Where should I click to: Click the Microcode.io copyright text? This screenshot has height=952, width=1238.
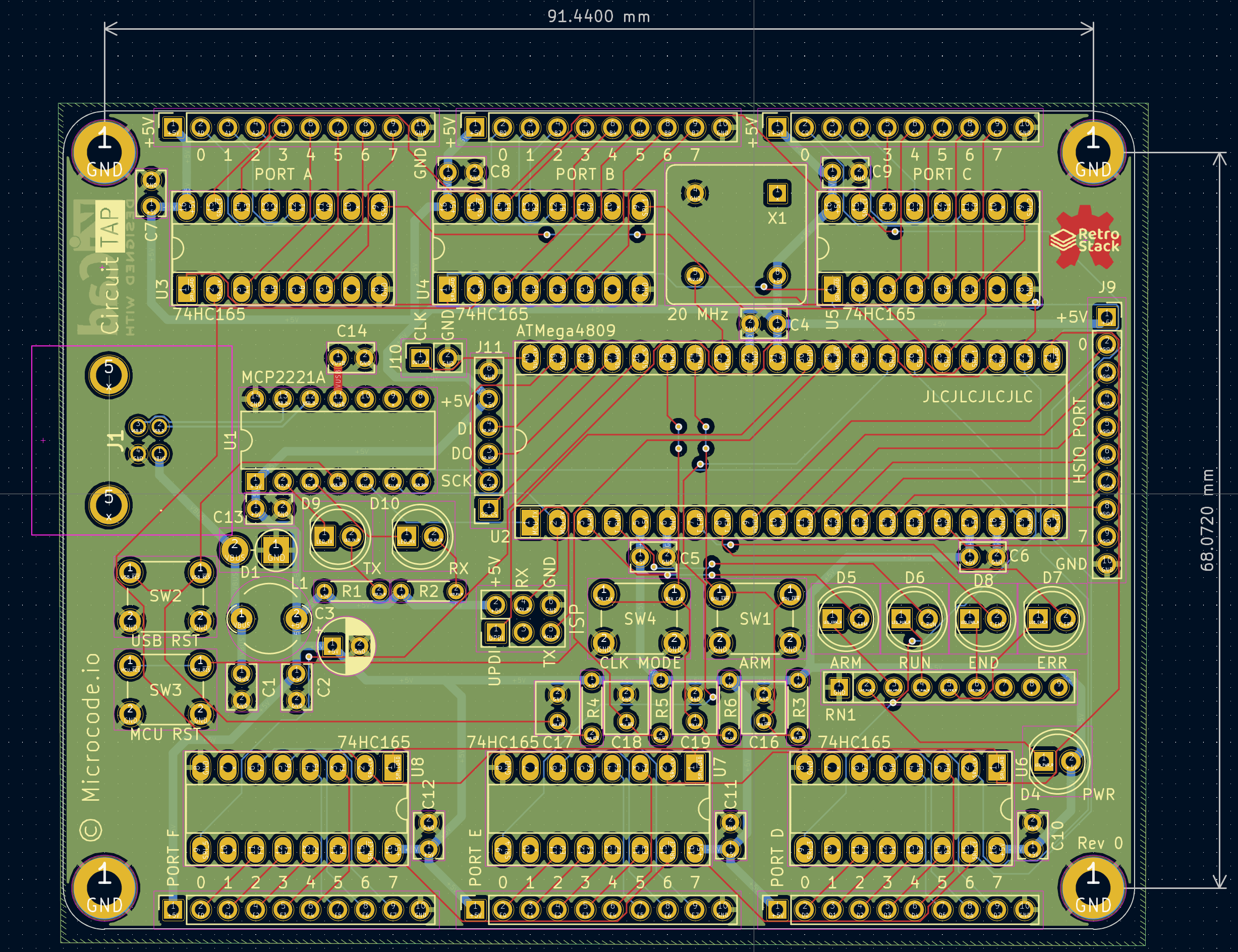pos(91,746)
